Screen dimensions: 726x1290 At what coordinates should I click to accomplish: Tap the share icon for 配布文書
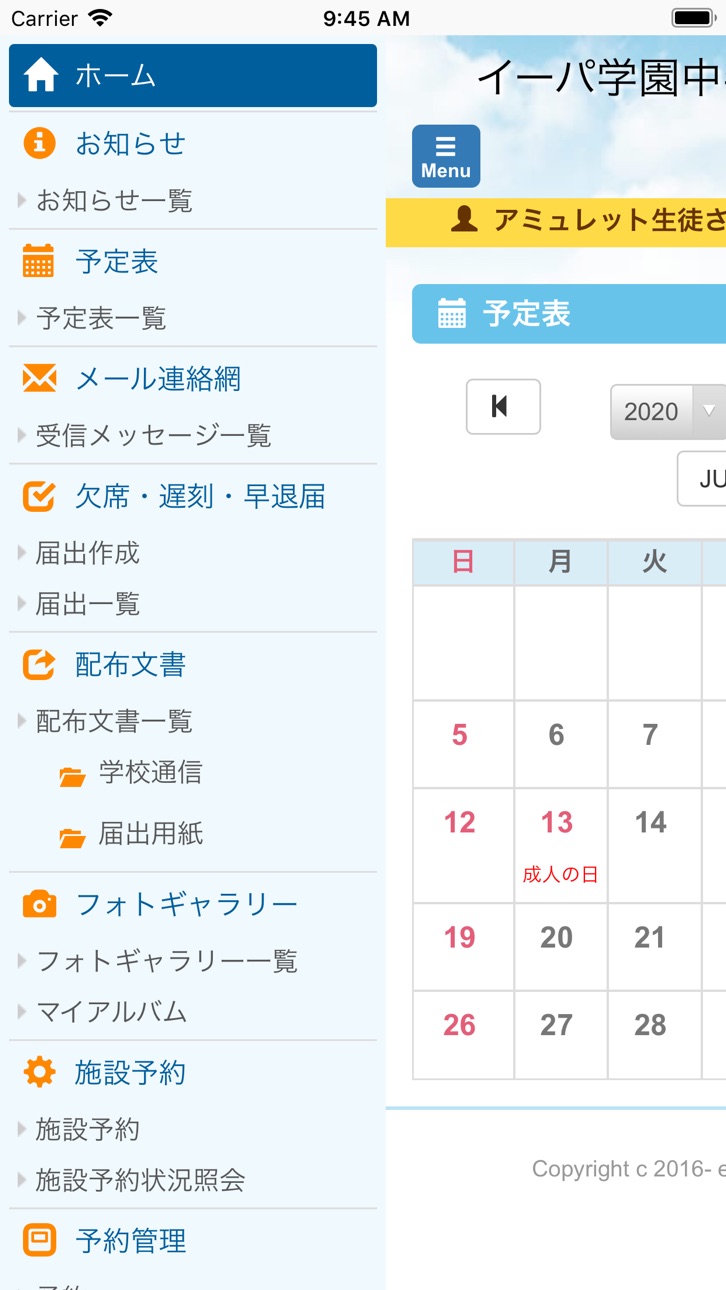tap(39, 664)
